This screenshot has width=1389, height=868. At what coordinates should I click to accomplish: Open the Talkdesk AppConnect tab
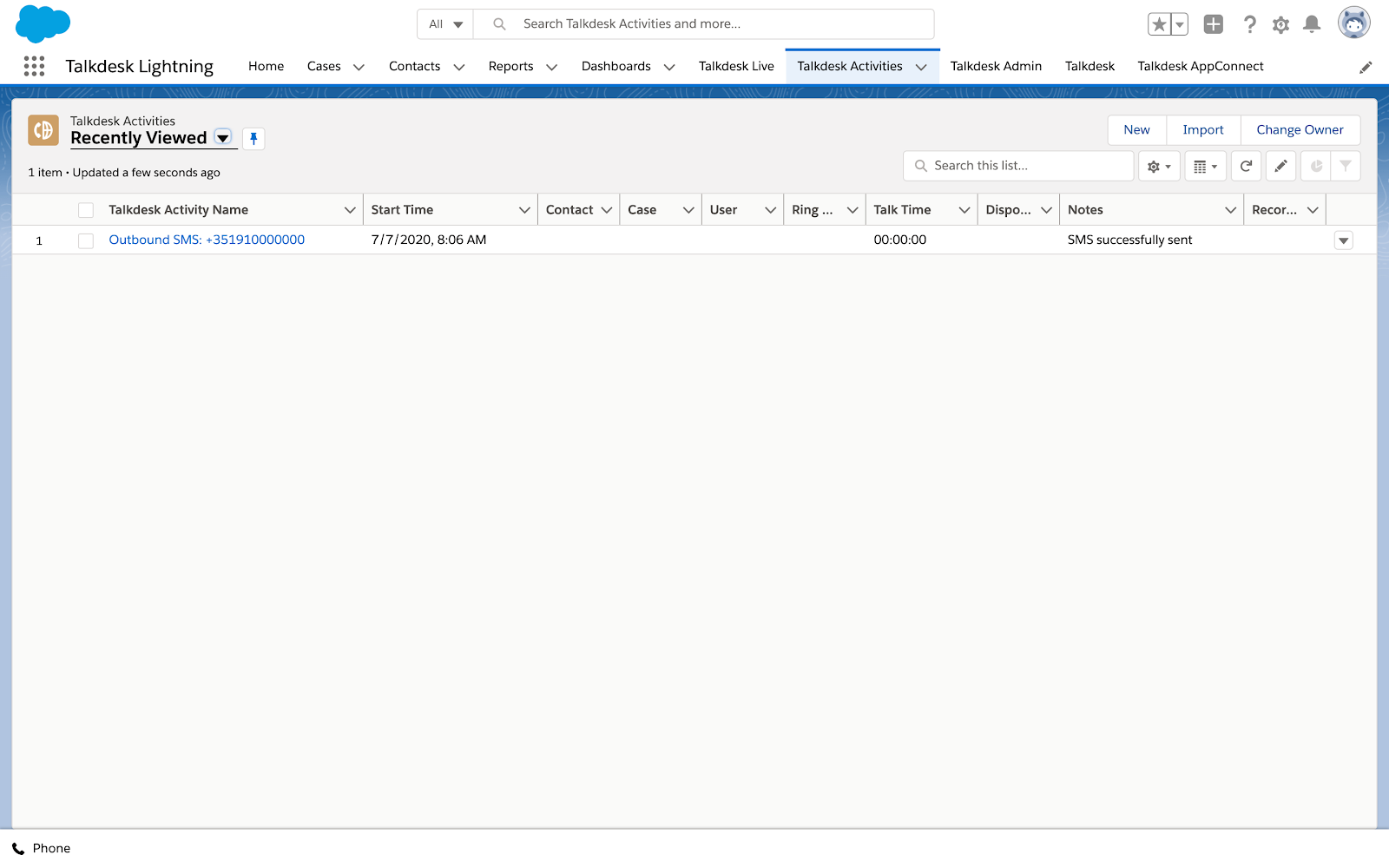coord(1201,67)
